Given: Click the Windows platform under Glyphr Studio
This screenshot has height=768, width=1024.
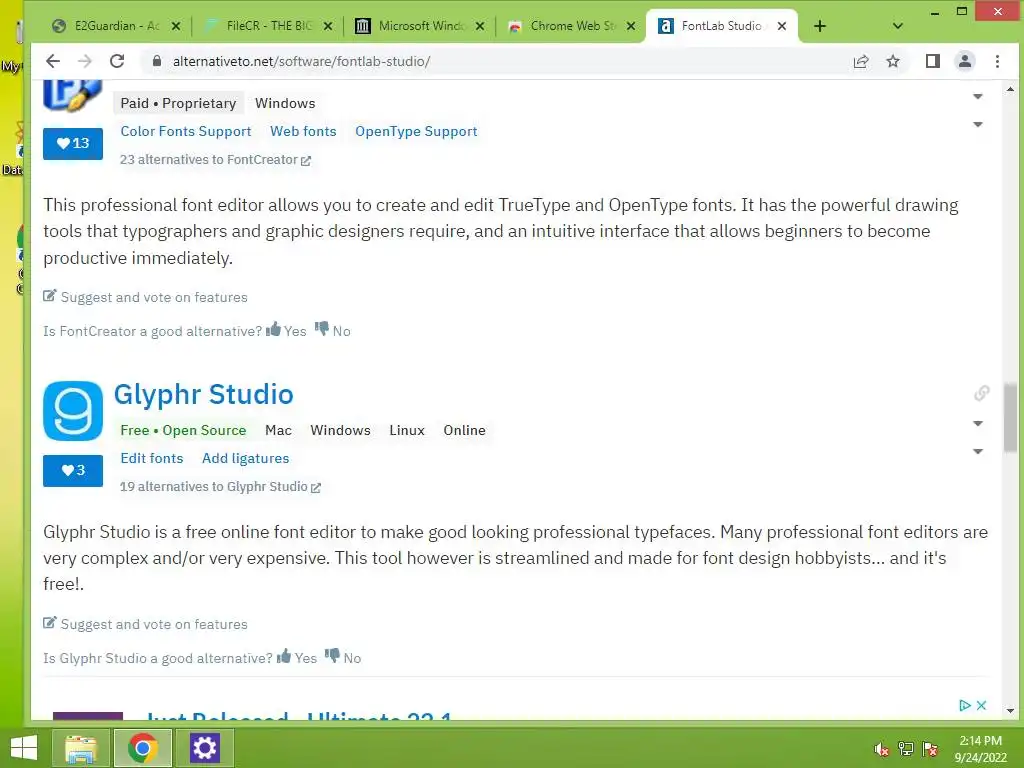Looking at the screenshot, I should tap(340, 430).
